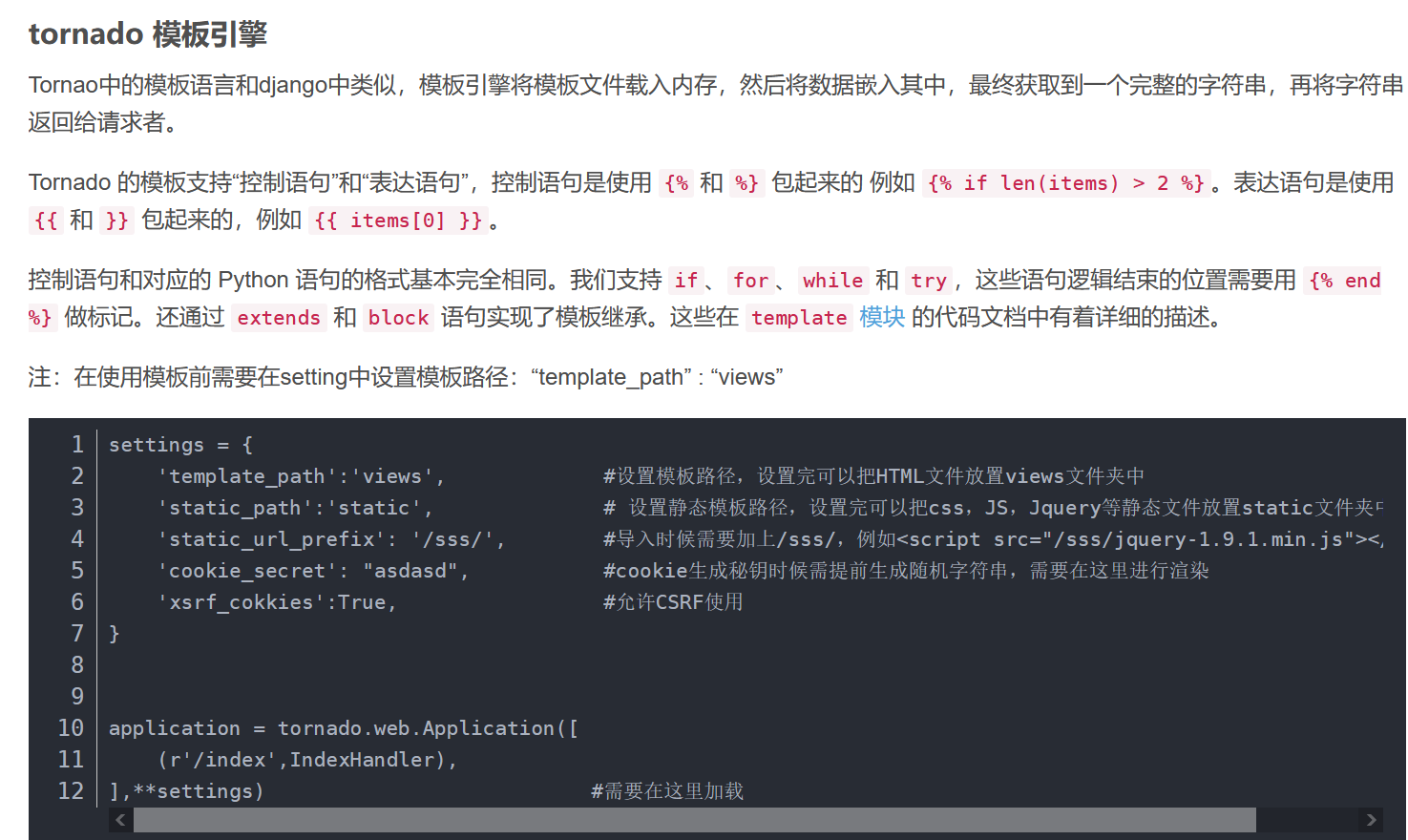Click the inline code "extends"
Screen dimensions: 1408x840
[279, 318]
